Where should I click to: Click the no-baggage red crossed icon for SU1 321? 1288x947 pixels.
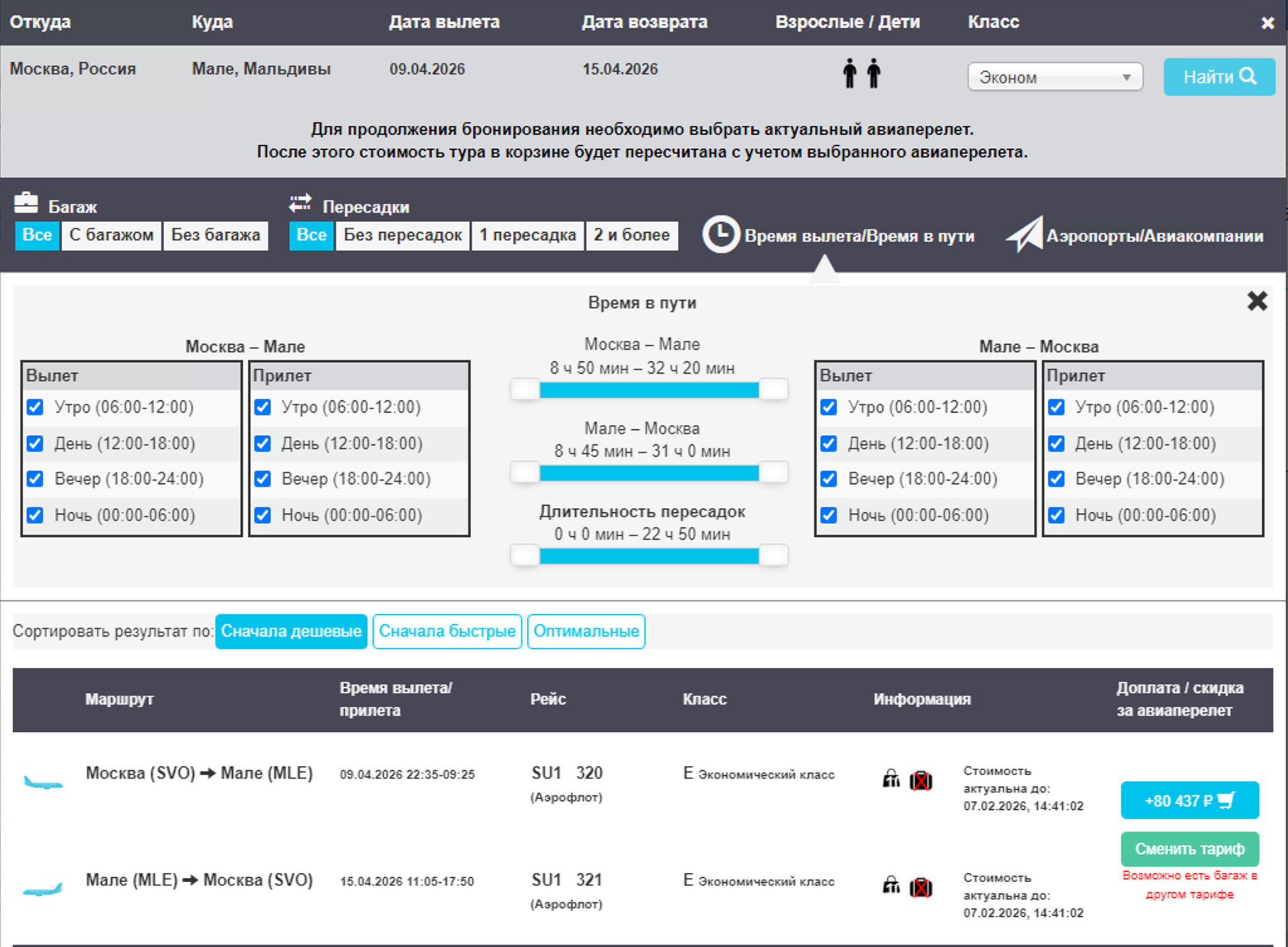(921, 888)
